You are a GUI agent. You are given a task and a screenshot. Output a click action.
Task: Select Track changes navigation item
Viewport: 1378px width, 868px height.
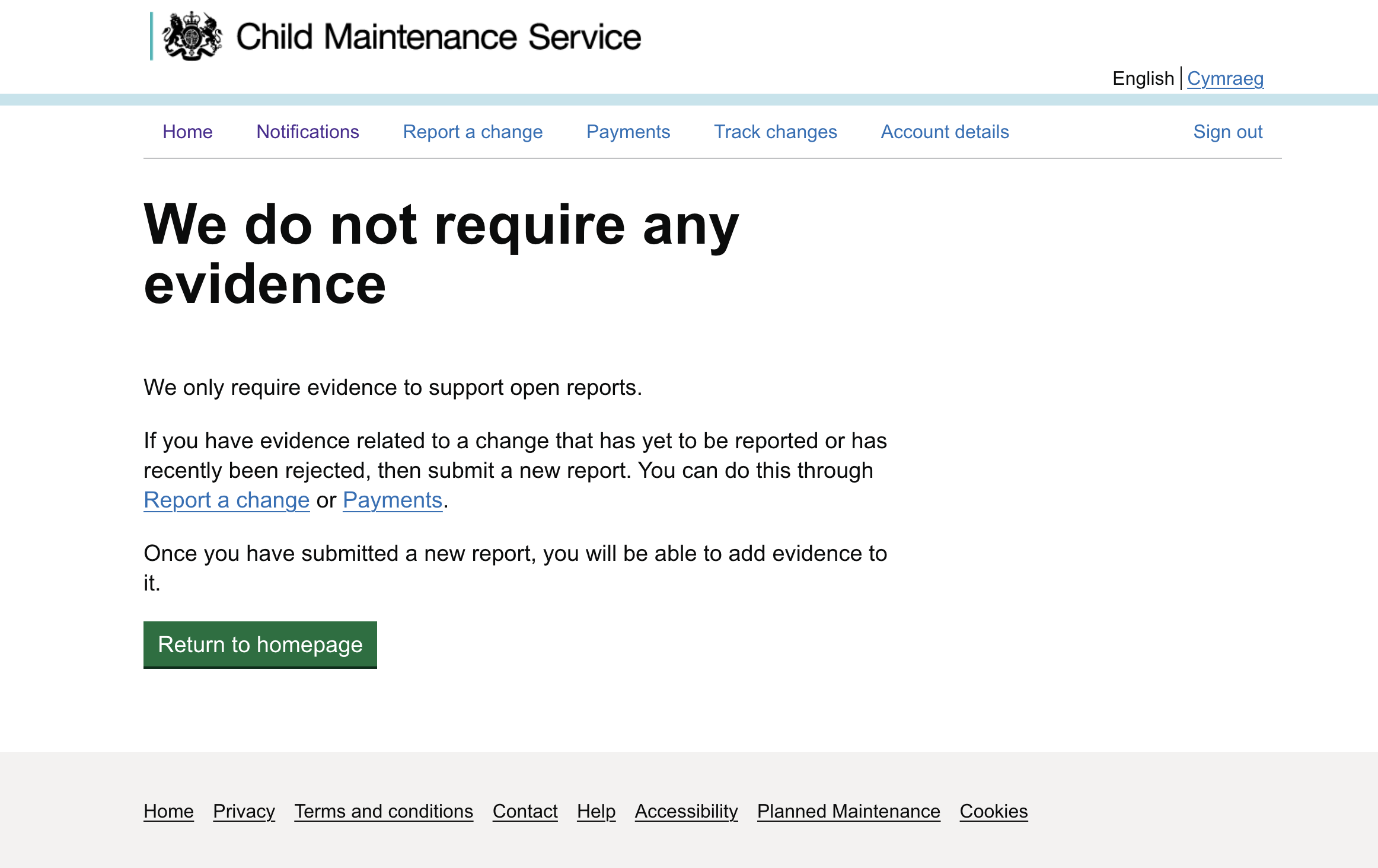point(775,132)
